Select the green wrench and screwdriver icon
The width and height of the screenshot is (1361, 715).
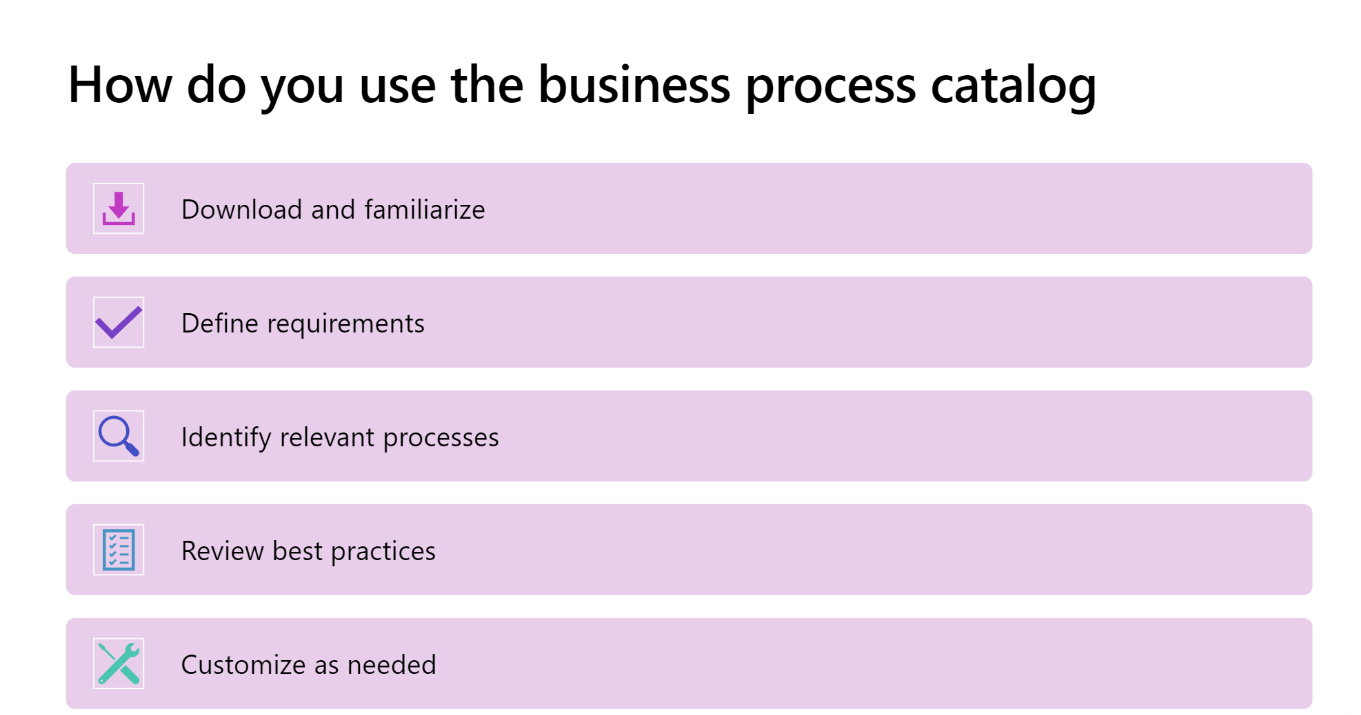118,663
